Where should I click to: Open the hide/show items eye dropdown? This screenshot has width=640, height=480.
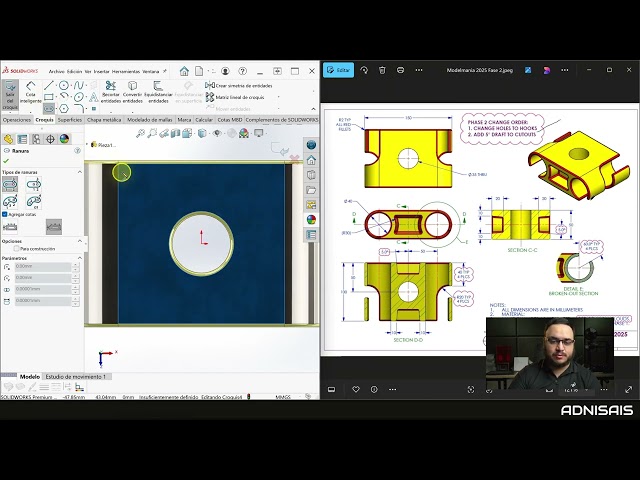click(218, 133)
